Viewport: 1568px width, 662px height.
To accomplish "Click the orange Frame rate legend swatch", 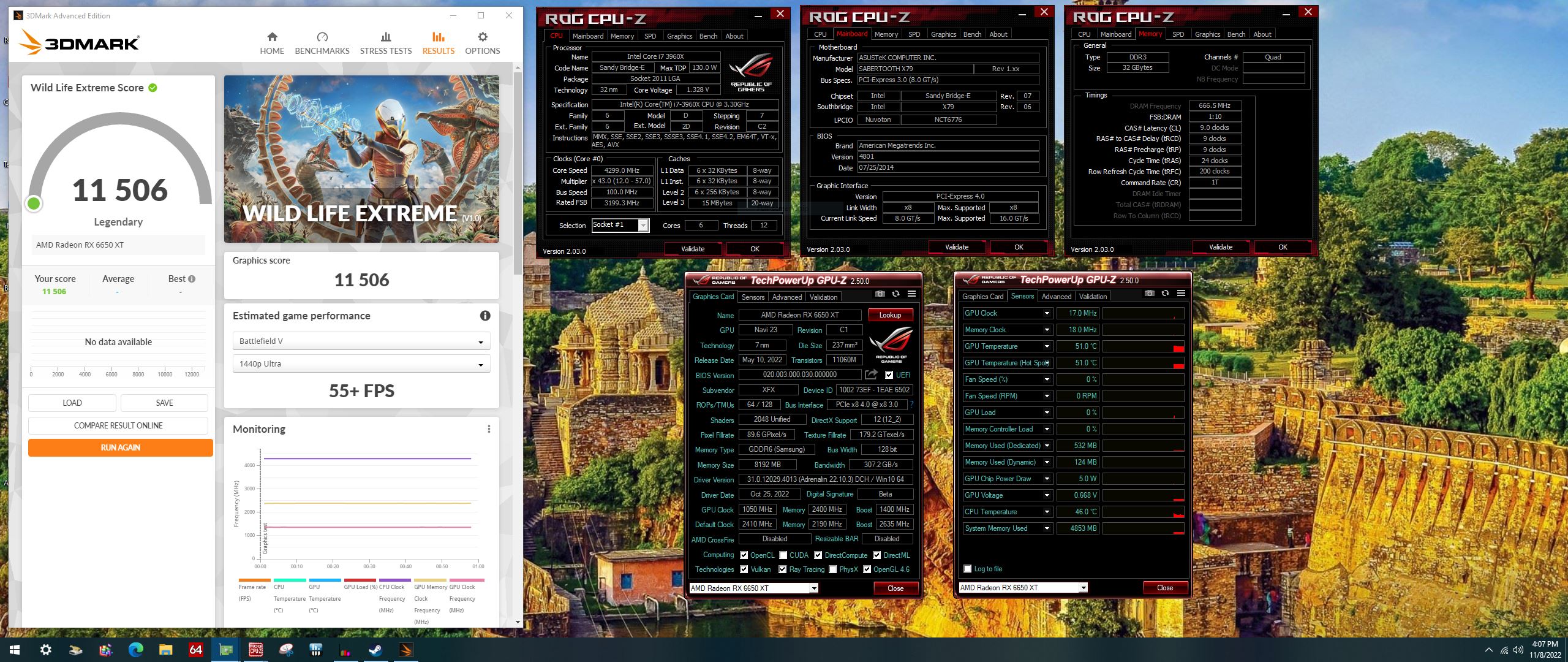I will click(x=255, y=580).
